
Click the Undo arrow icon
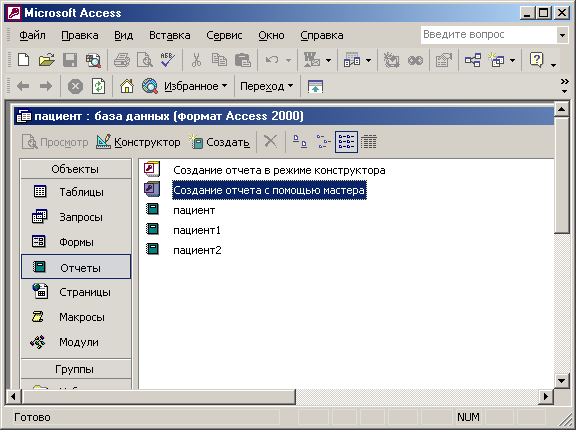coord(272,60)
